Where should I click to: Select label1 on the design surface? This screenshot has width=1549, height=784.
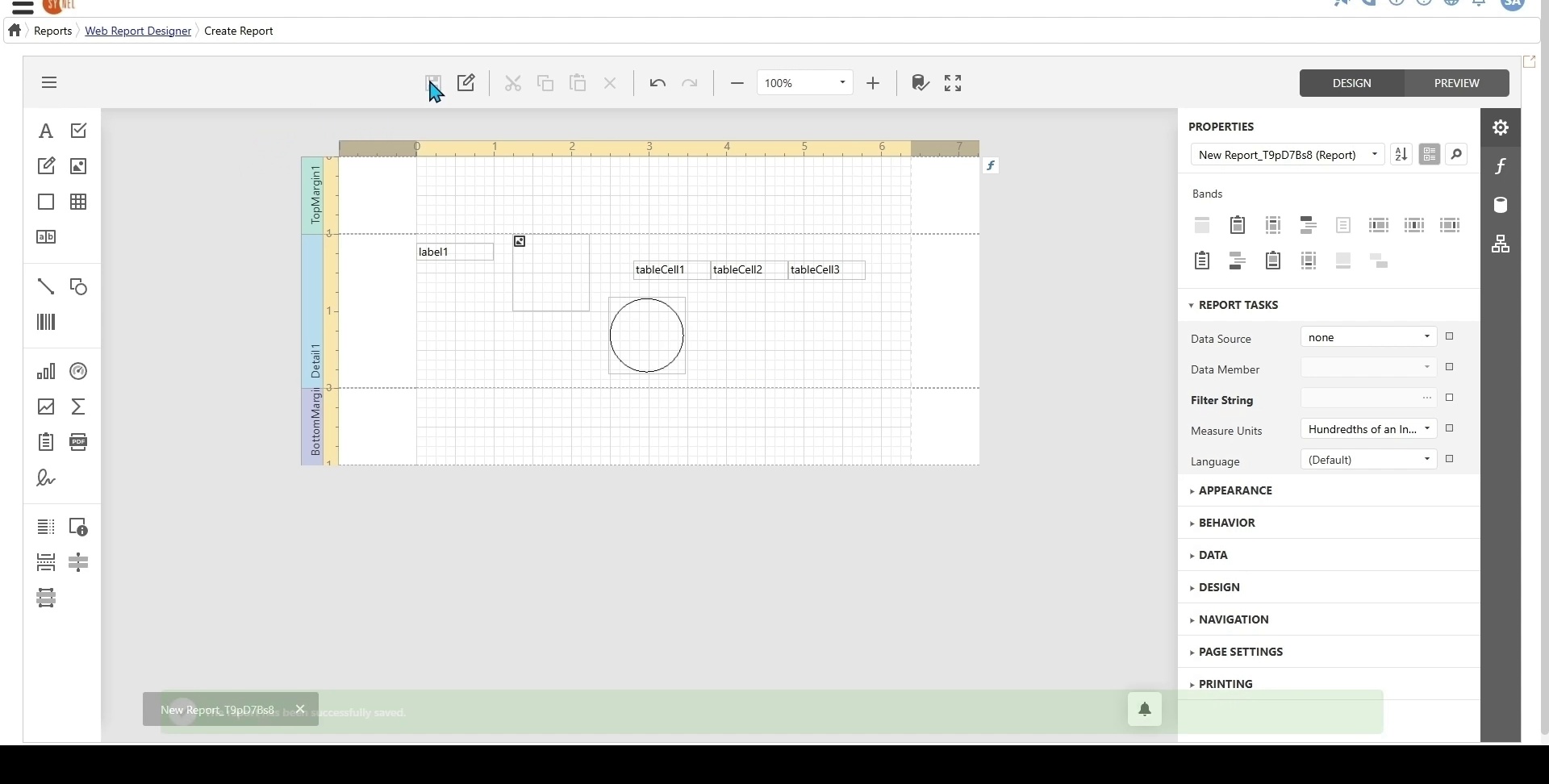click(x=455, y=252)
